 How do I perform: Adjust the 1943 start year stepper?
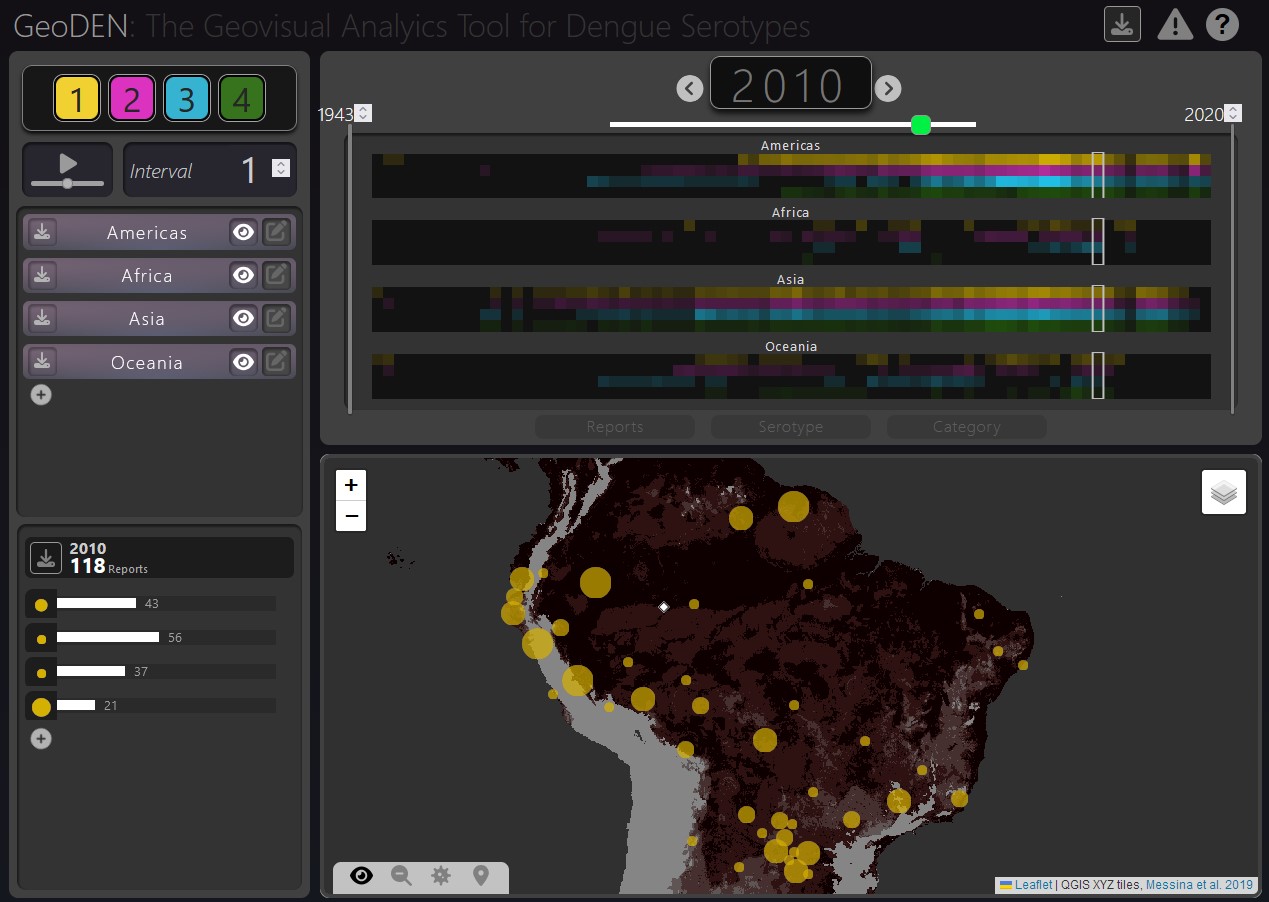[x=364, y=114]
